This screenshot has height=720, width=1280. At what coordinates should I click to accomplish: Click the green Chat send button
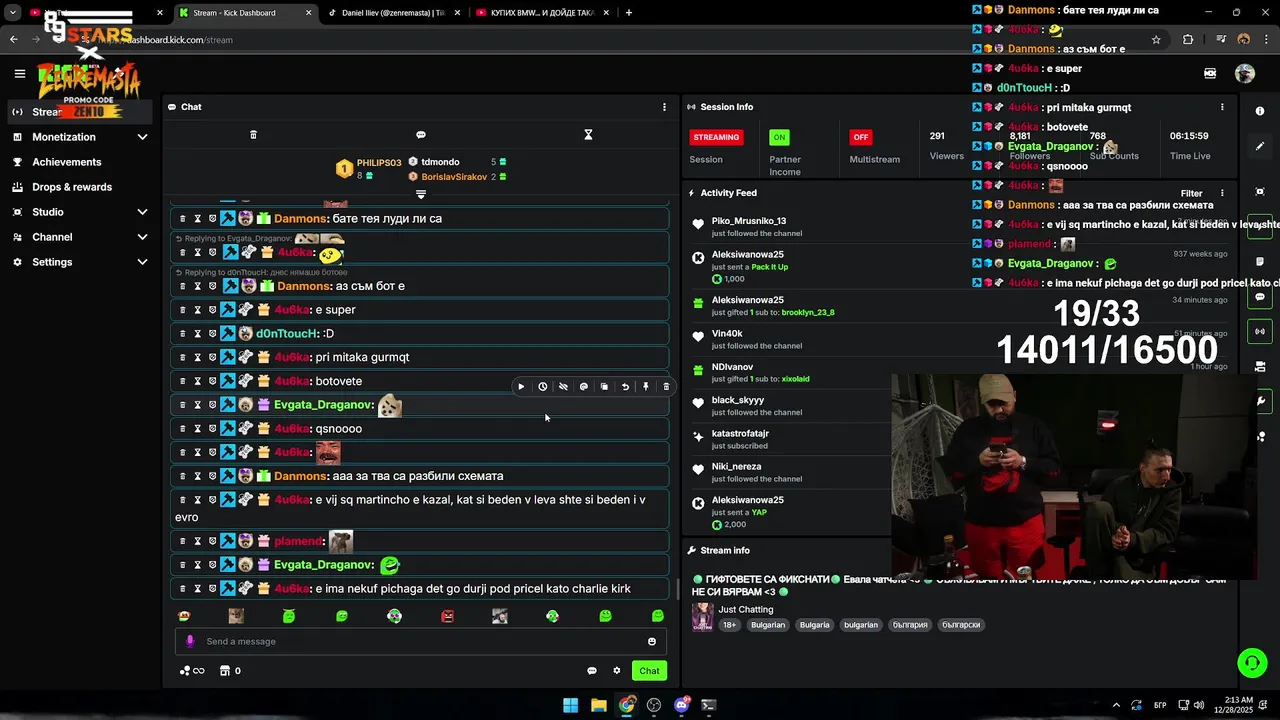tap(650, 671)
